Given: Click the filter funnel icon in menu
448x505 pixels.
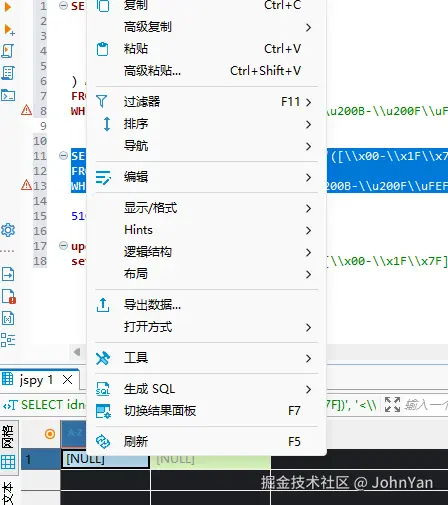Looking at the screenshot, I should pyautogui.click(x=101, y=101).
